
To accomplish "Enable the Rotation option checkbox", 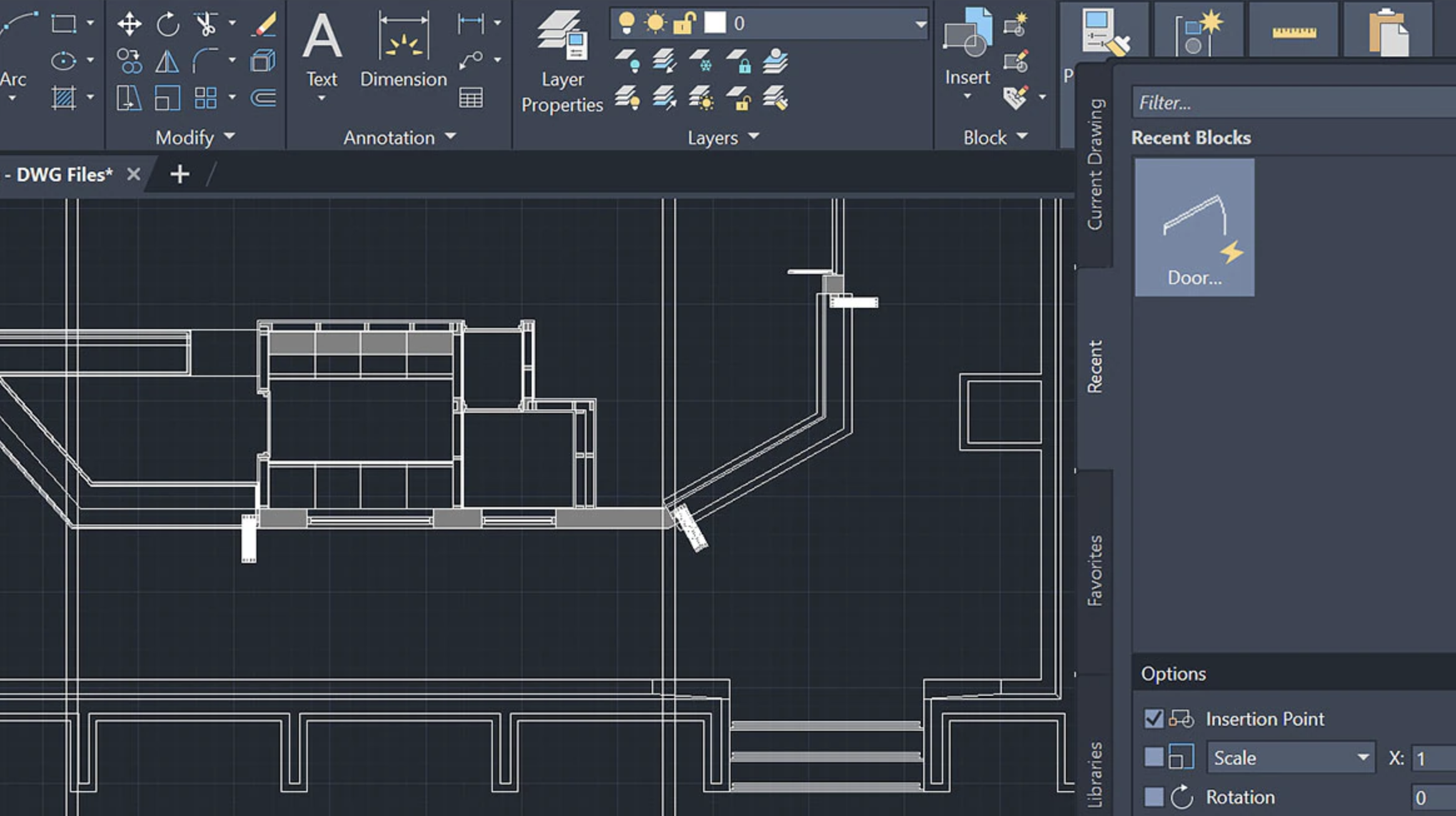I will [1155, 796].
